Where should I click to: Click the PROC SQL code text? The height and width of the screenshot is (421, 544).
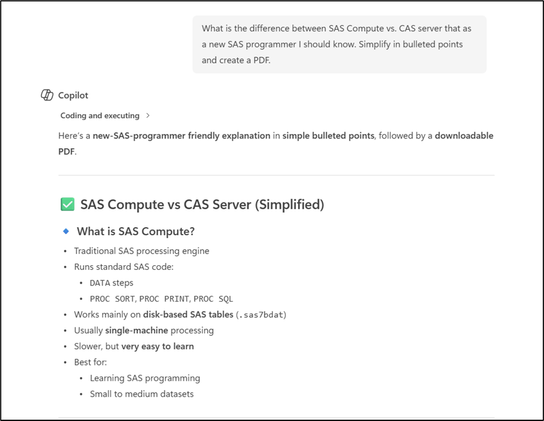click(x=213, y=299)
